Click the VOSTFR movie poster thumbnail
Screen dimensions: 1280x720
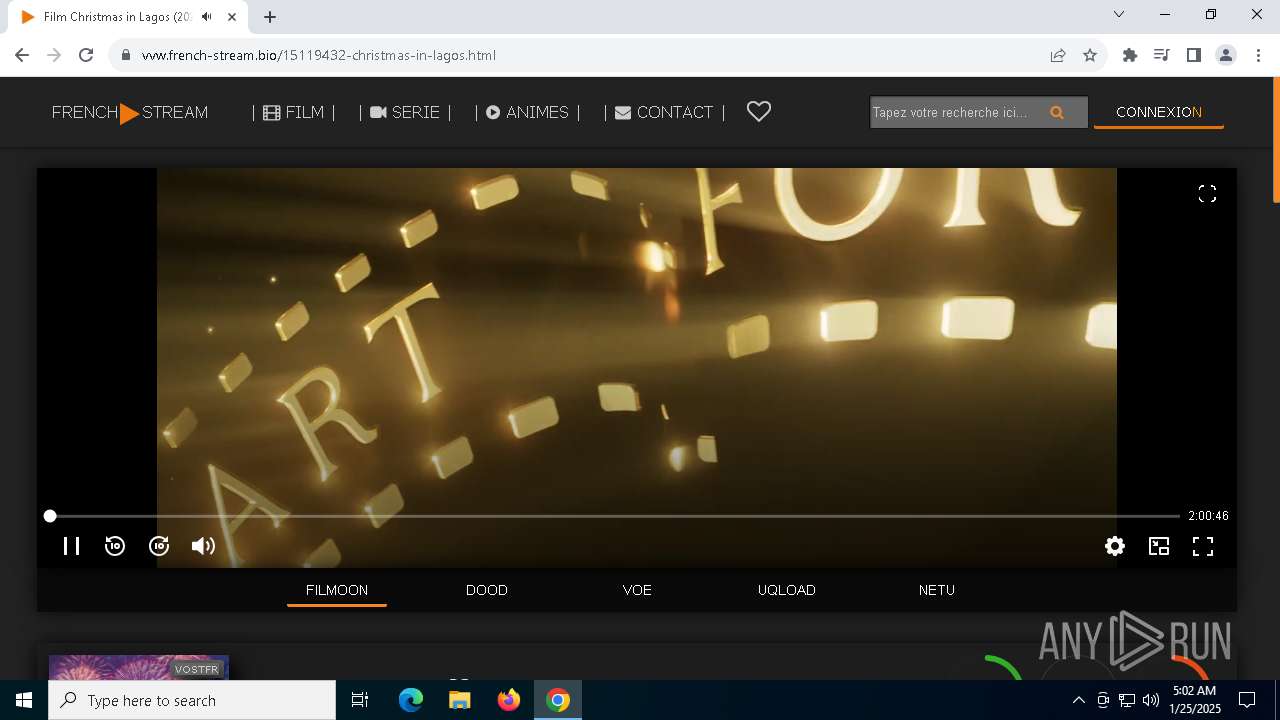(x=139, y=668)
